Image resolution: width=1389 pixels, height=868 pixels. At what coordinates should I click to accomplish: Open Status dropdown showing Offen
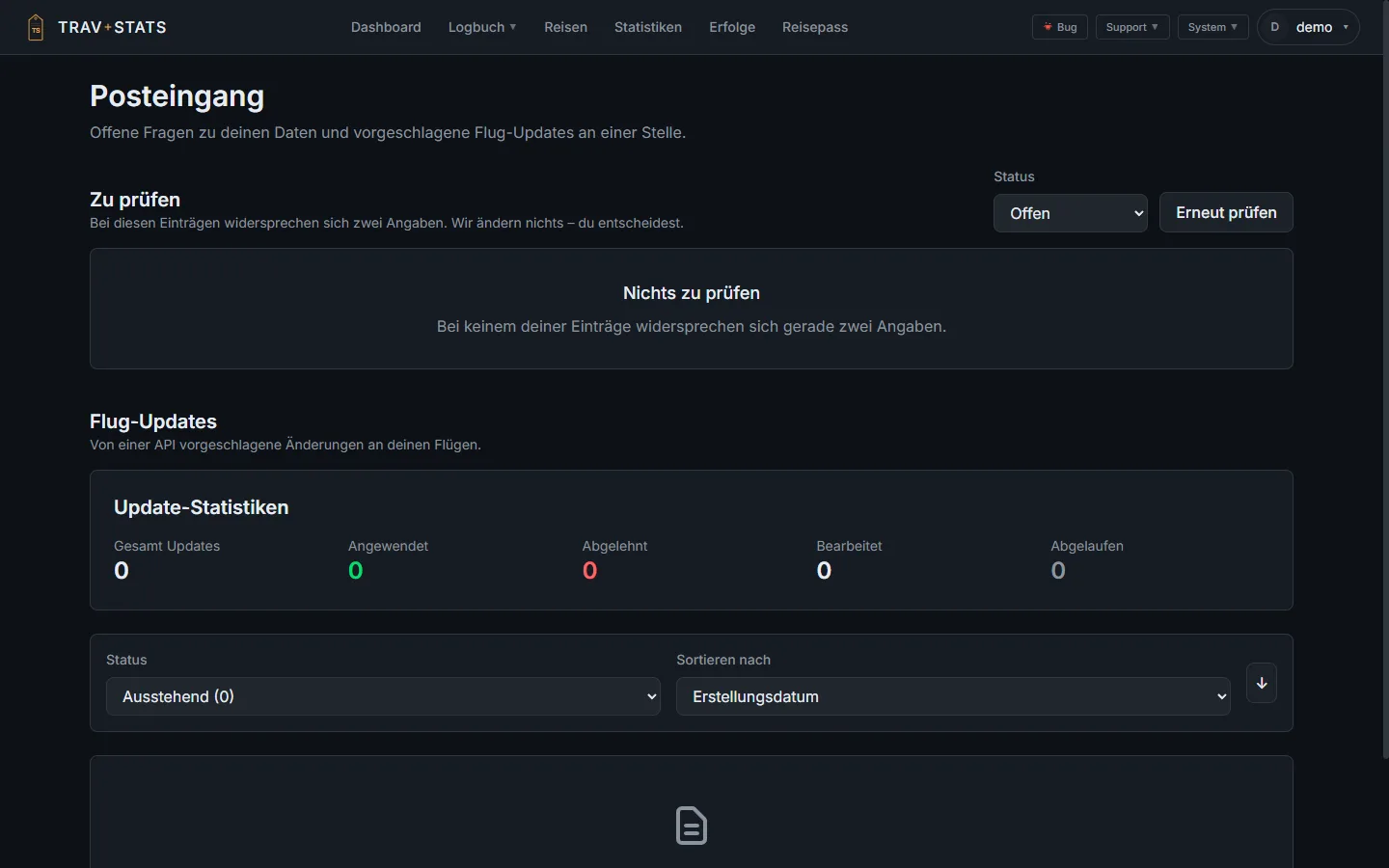pyautogui.click(x=1071, y=213)
